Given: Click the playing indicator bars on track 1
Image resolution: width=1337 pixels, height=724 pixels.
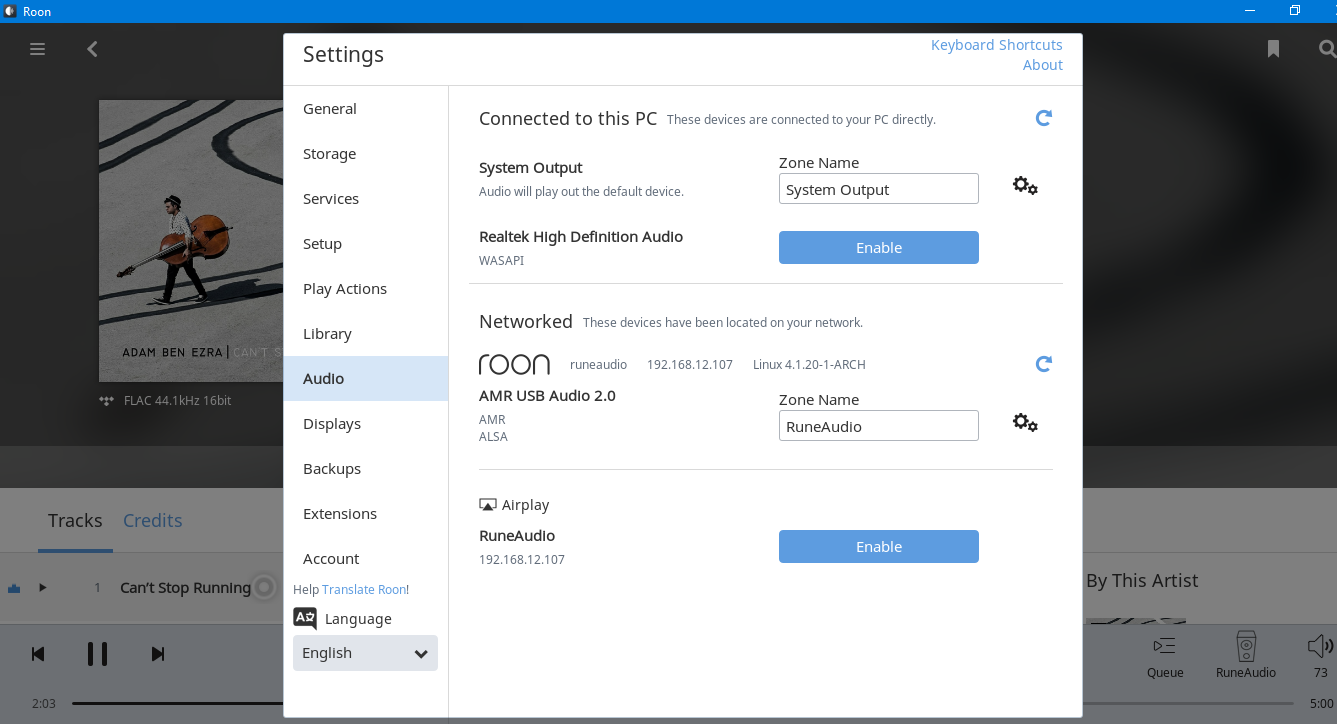Looking at the screenshot, I should [x=14, y=588].
